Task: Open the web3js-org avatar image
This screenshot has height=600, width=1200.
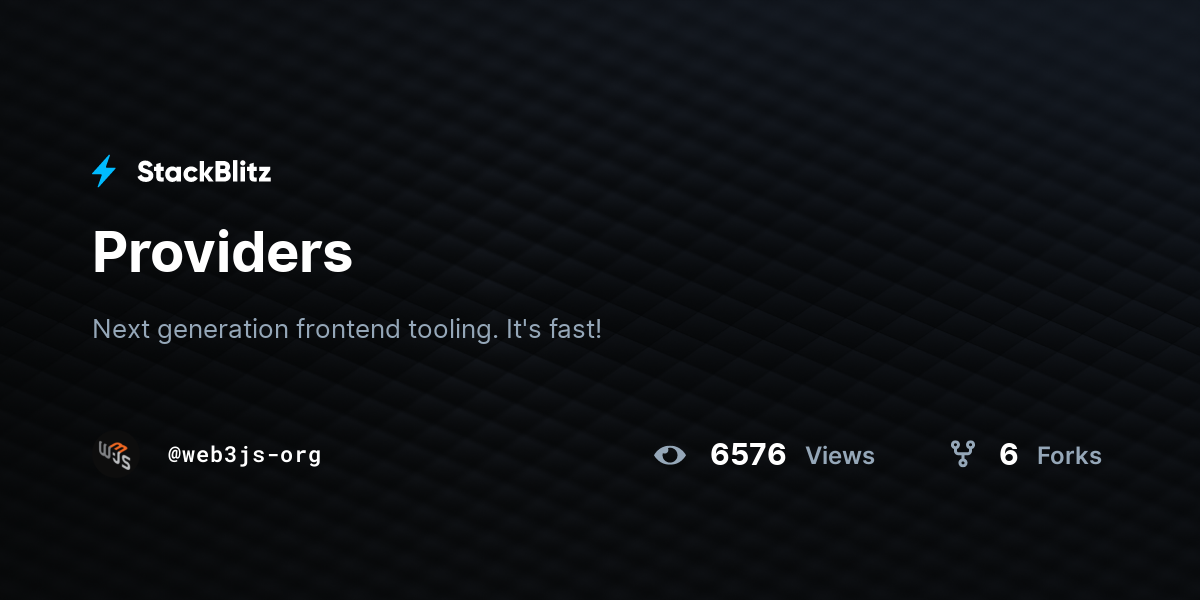Action: pos(114,455)
